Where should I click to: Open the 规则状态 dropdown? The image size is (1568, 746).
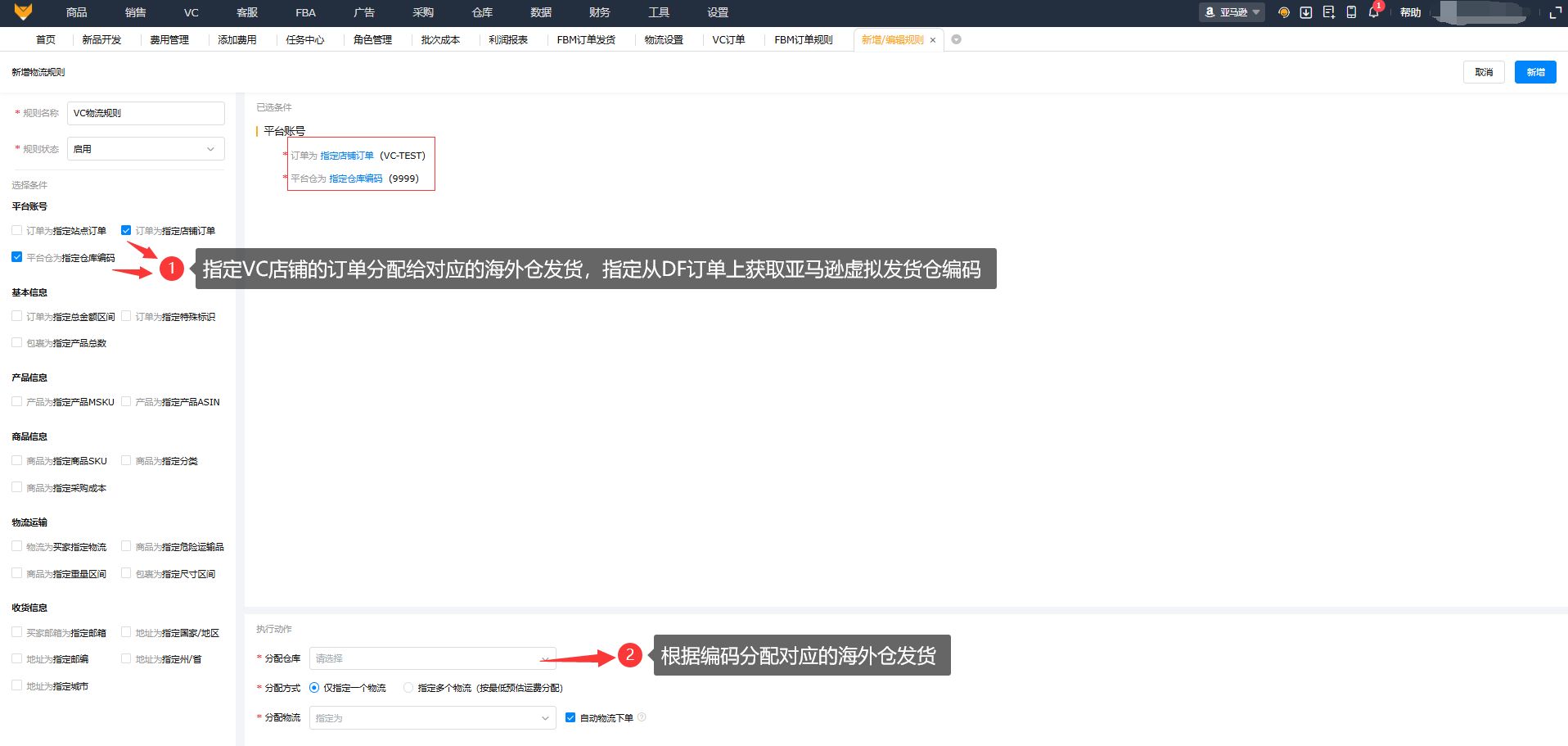[x=146, y=149]
